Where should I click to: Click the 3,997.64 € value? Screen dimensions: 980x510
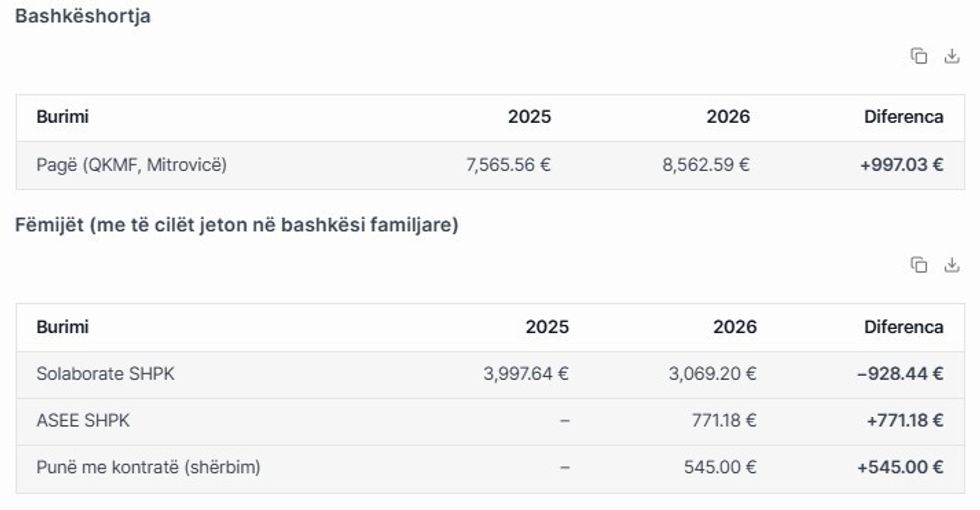(x=526, y=374)
